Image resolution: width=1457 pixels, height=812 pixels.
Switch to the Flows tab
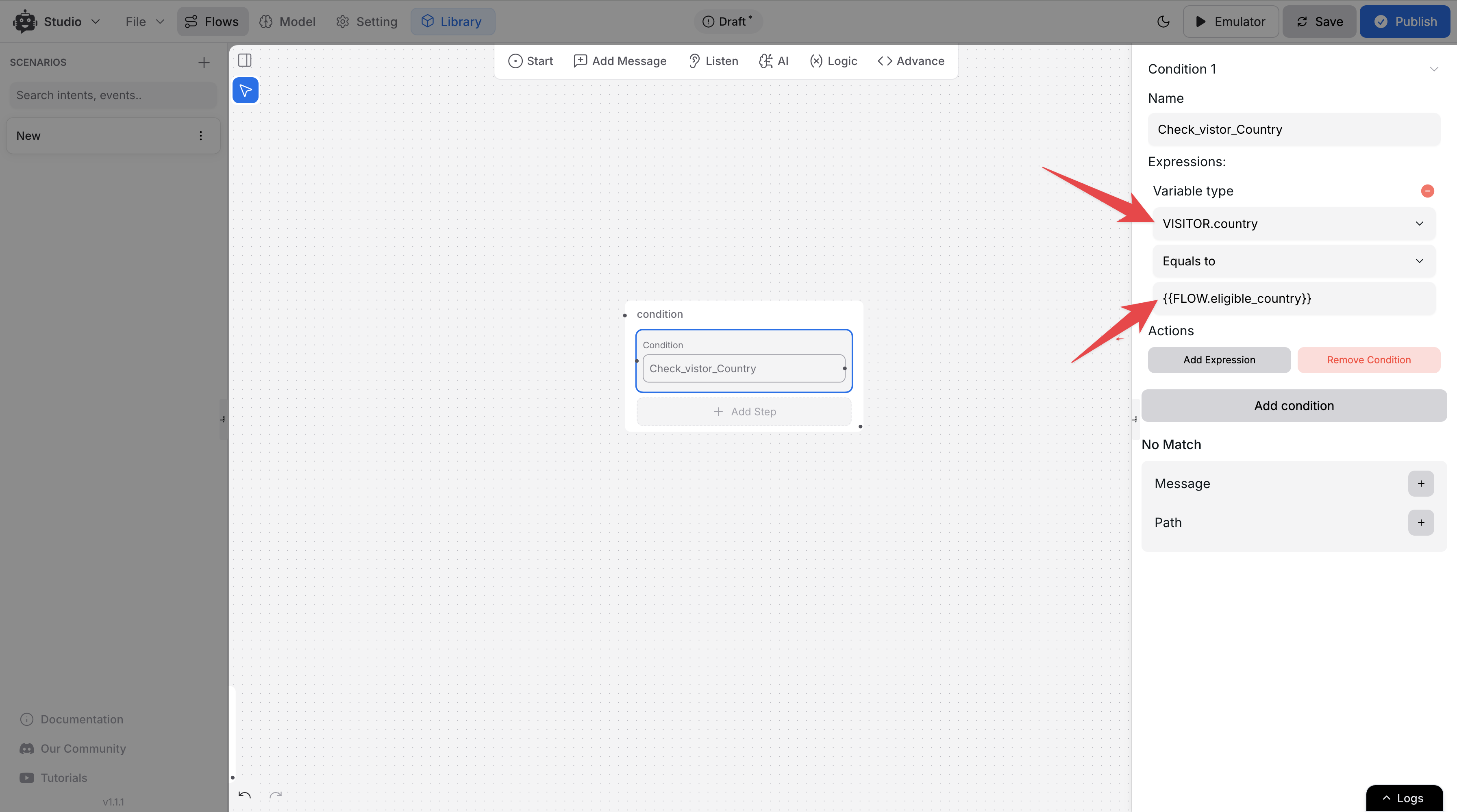pyautogui.click(x=213, y=22)
